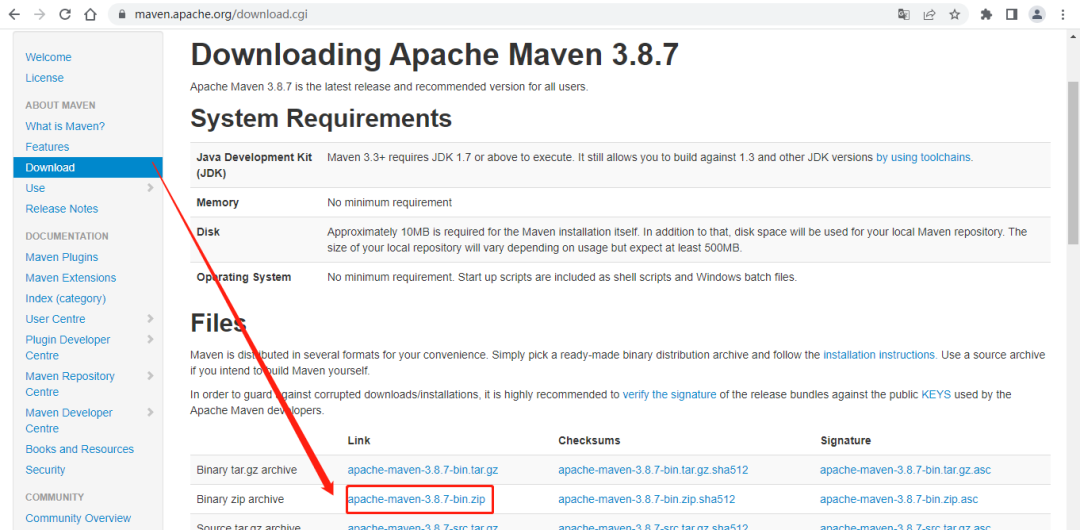The height and width of the screenshot is (530, 1080).
Task: Click the 'Downloading Apache Maven 3.8.7' heading
Action: [435, 54]
